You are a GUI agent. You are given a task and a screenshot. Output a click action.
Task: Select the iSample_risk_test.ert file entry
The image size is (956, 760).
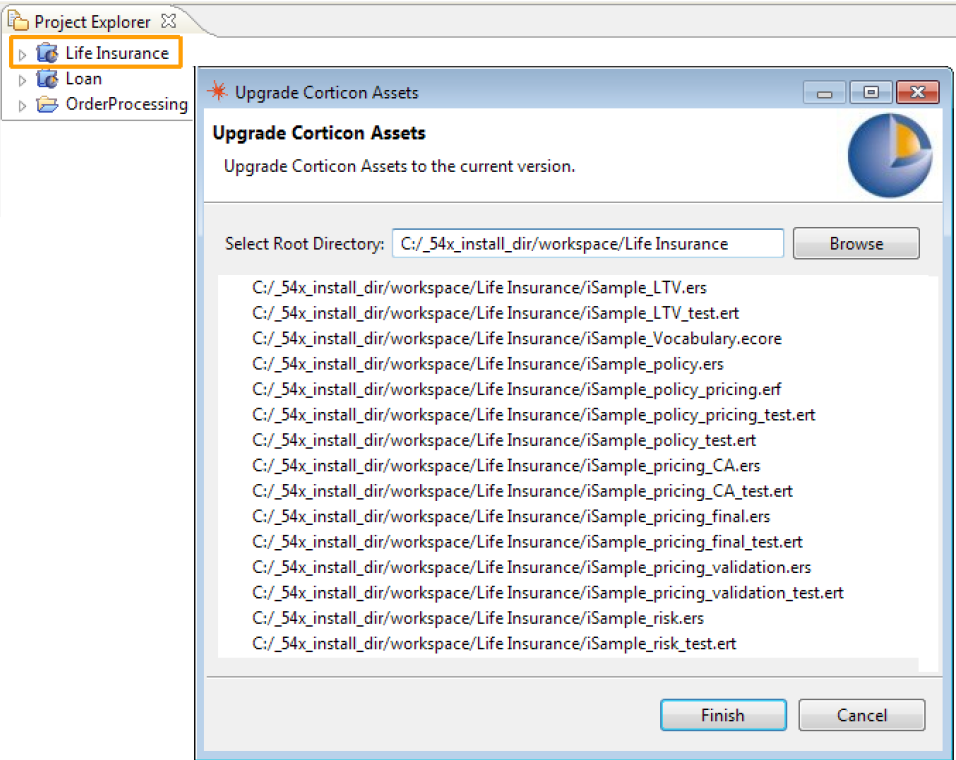(494, 644)
